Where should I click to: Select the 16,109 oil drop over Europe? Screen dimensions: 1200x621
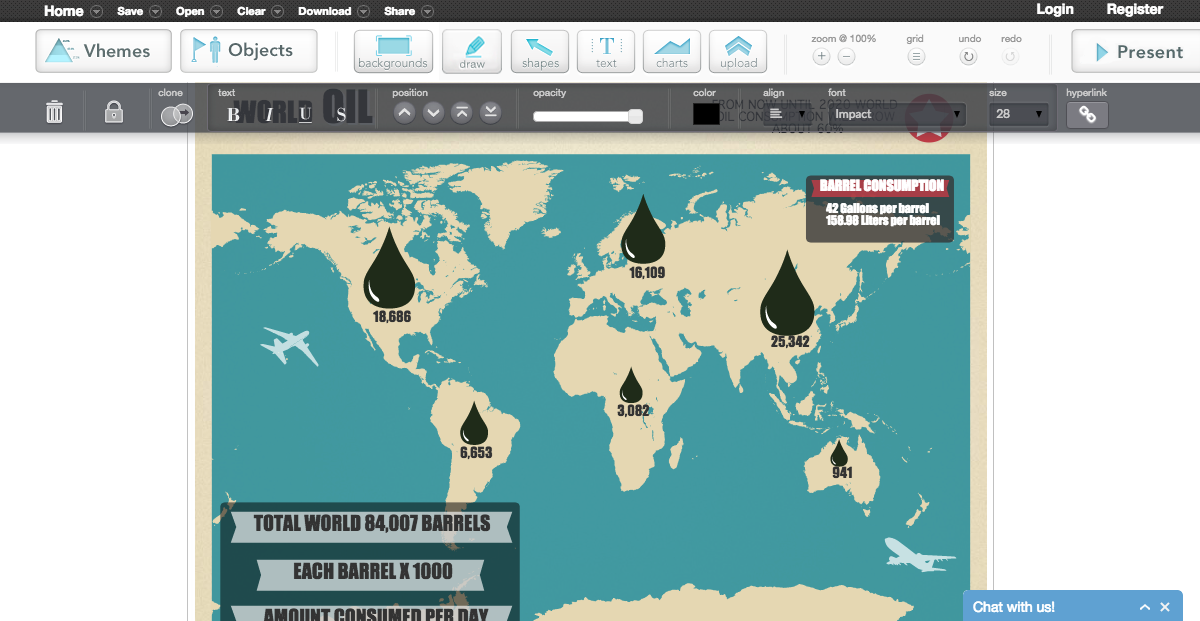click(642, 229)
